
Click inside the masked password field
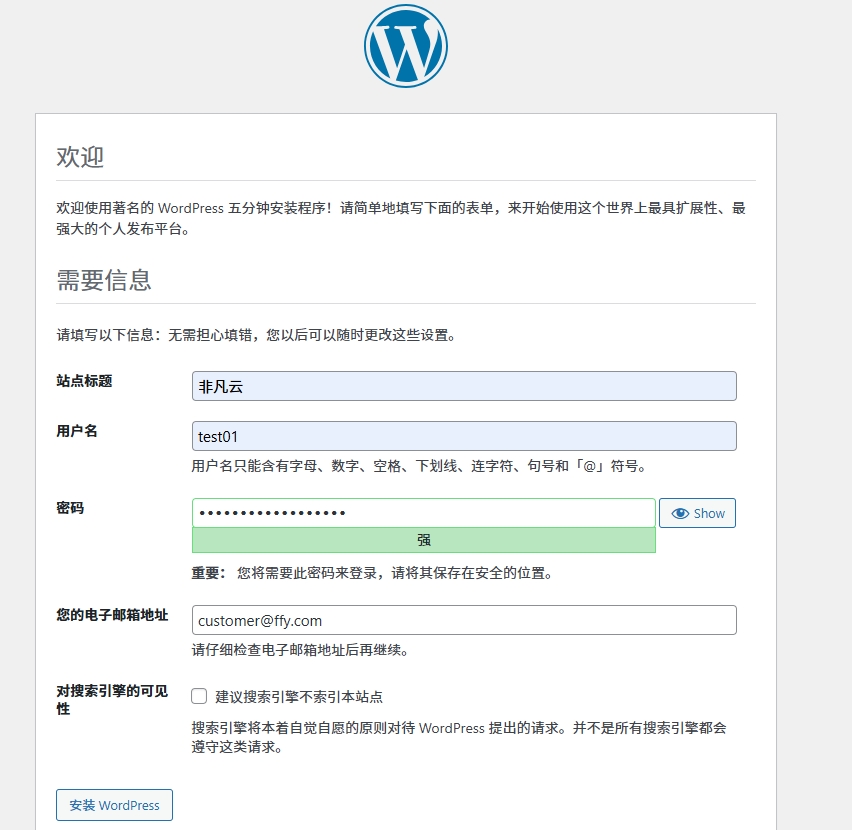coord(423,513)
